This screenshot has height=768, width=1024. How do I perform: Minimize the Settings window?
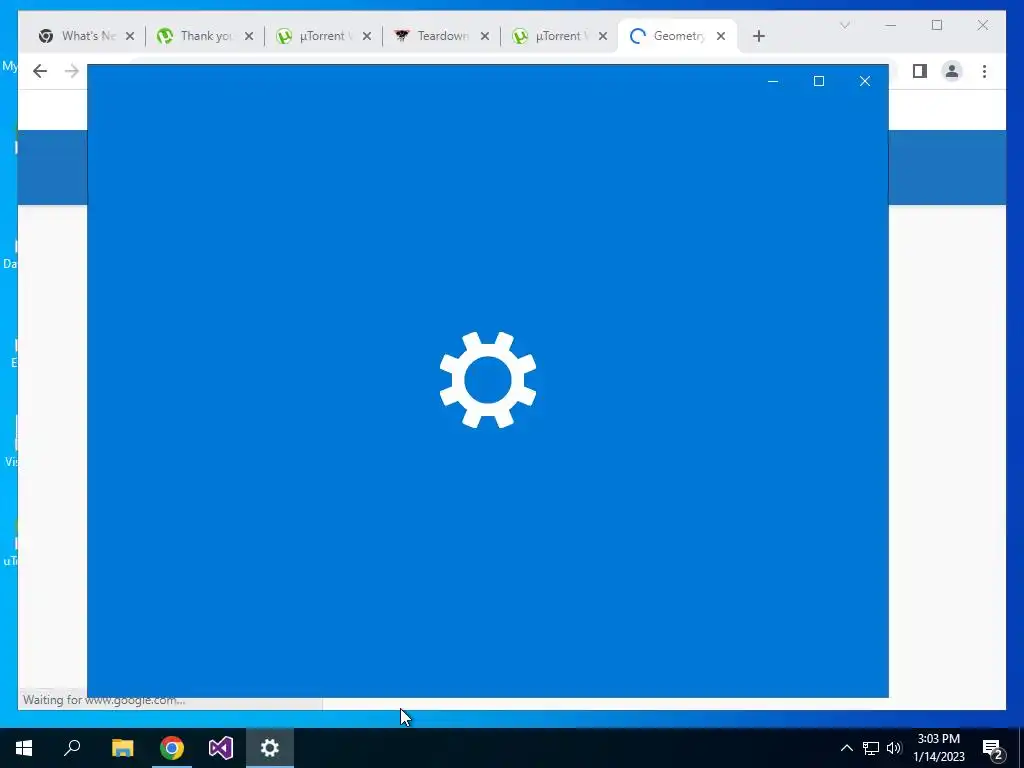click(x=773, y=81)
